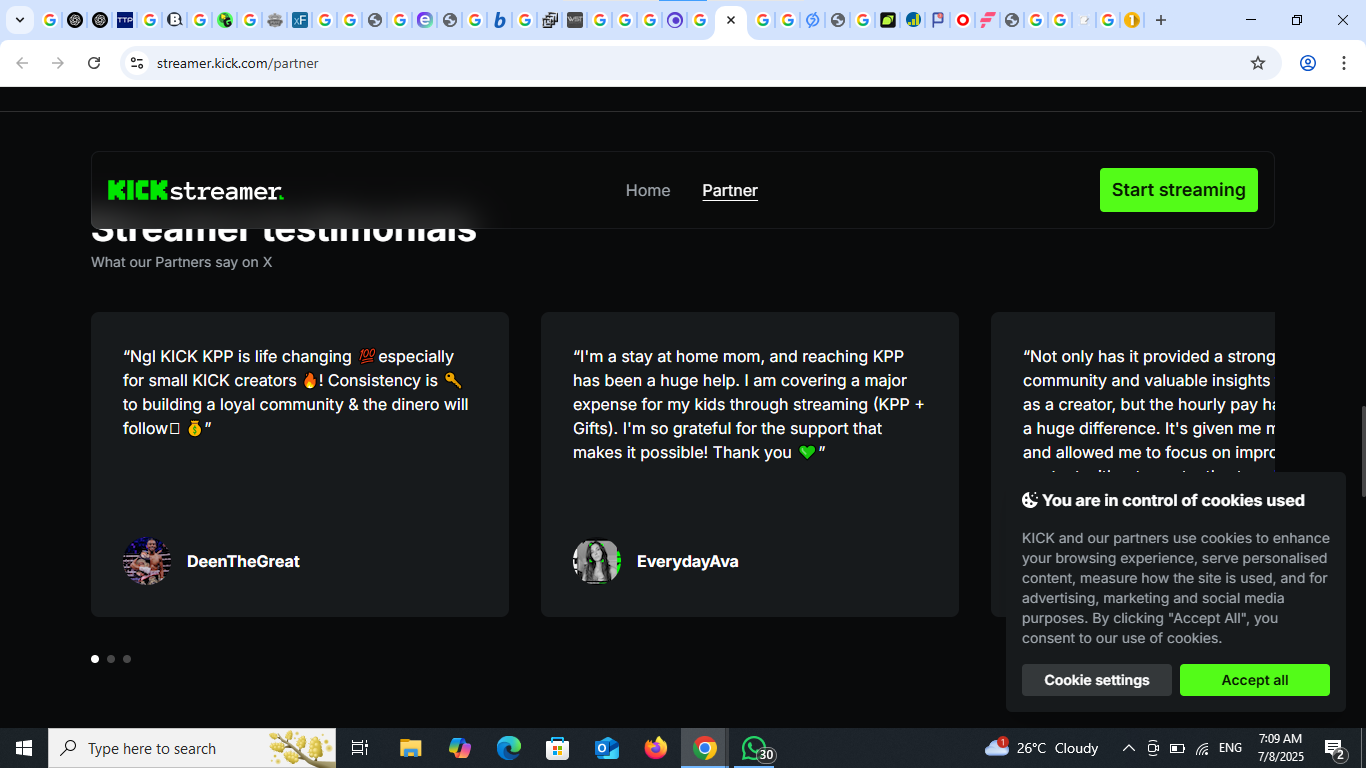
Task: Show hidden system tray icons
Action: point(1128,748)
